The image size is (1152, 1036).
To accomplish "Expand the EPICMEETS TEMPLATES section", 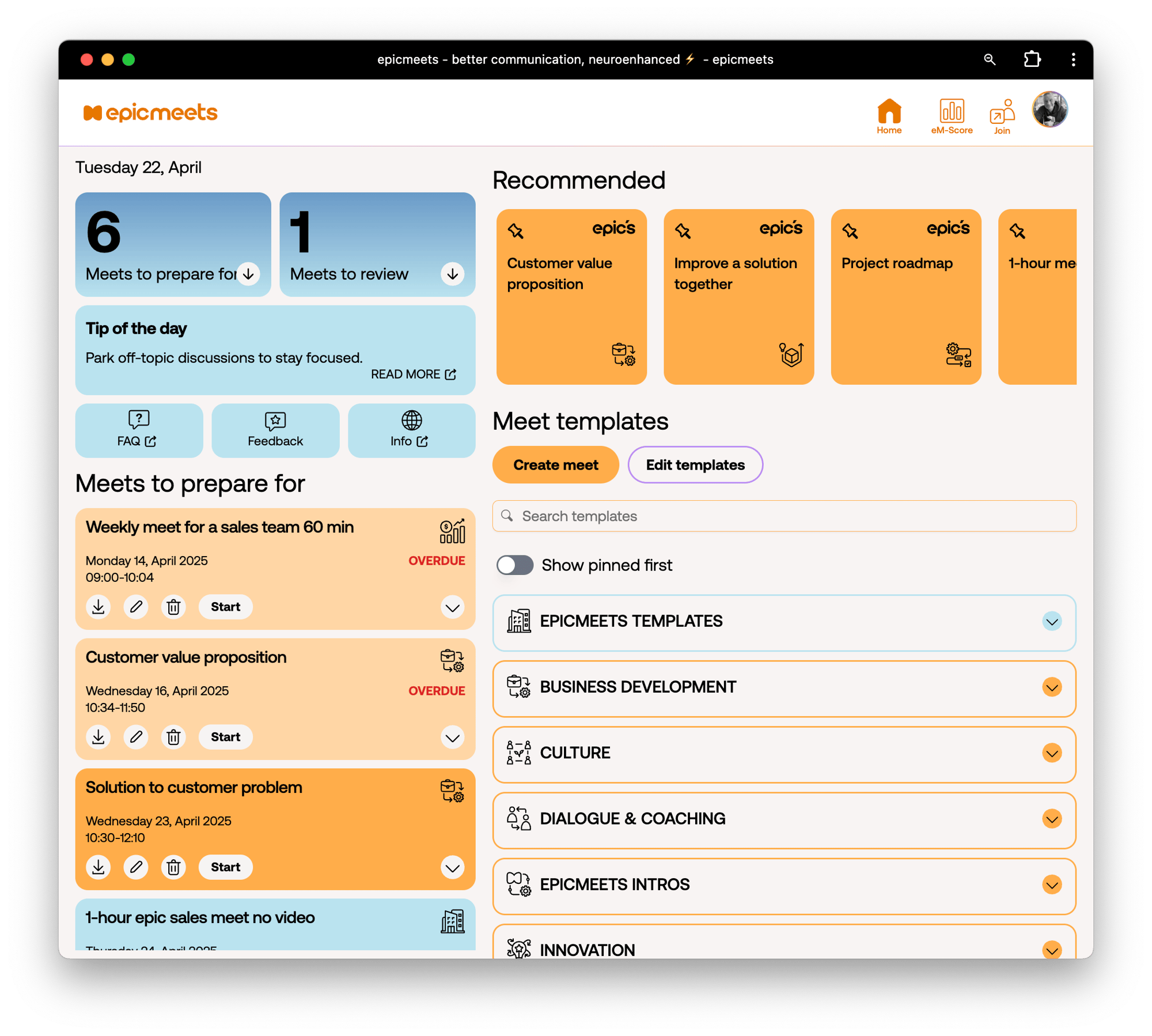I will click(1051, 621).
